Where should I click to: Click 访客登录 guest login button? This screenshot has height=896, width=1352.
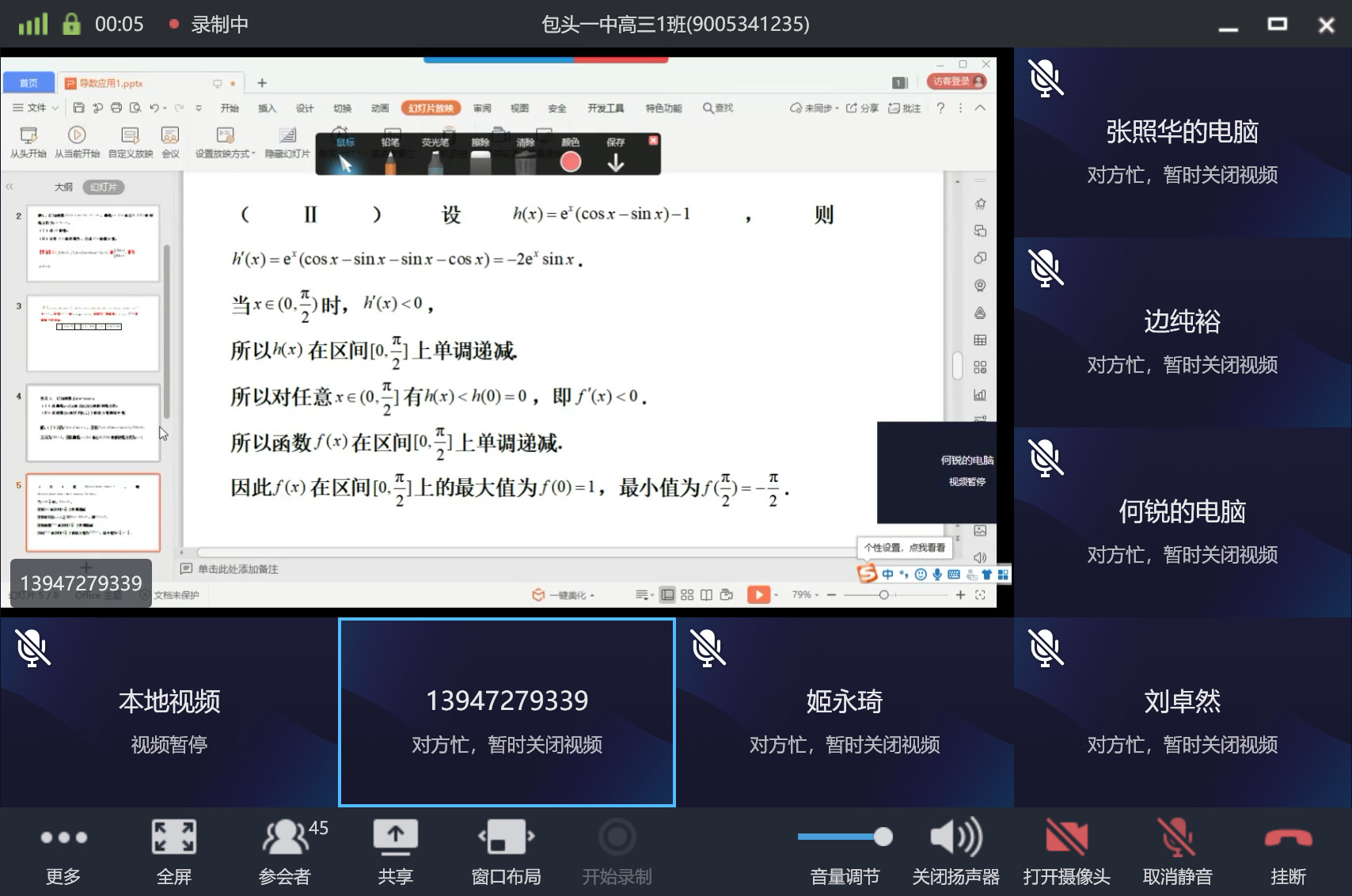tap(956, 82)
